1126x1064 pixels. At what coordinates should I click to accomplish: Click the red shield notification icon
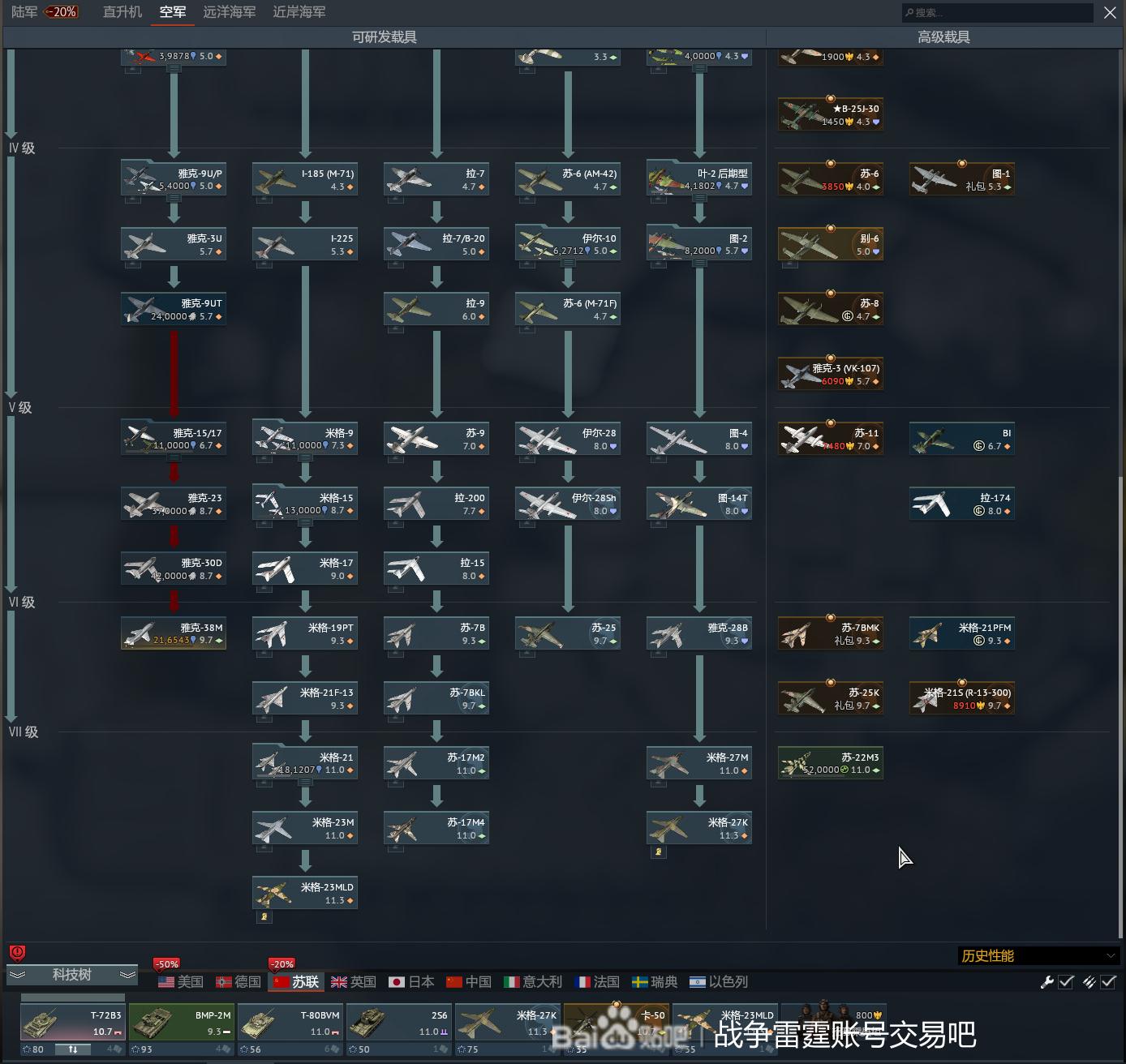(x=17, y=953)
